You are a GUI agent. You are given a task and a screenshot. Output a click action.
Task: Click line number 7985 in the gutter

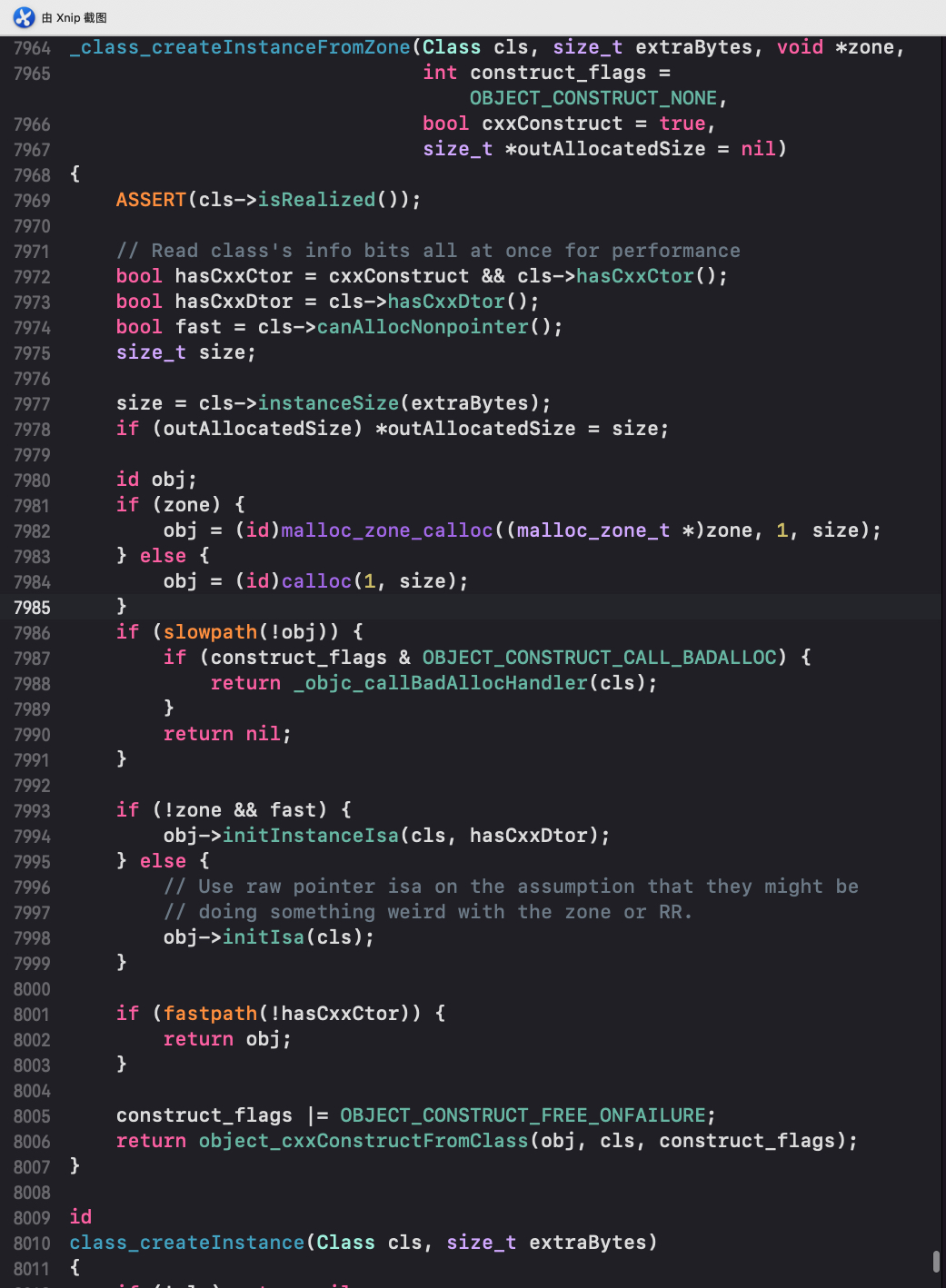coord(32,608)
